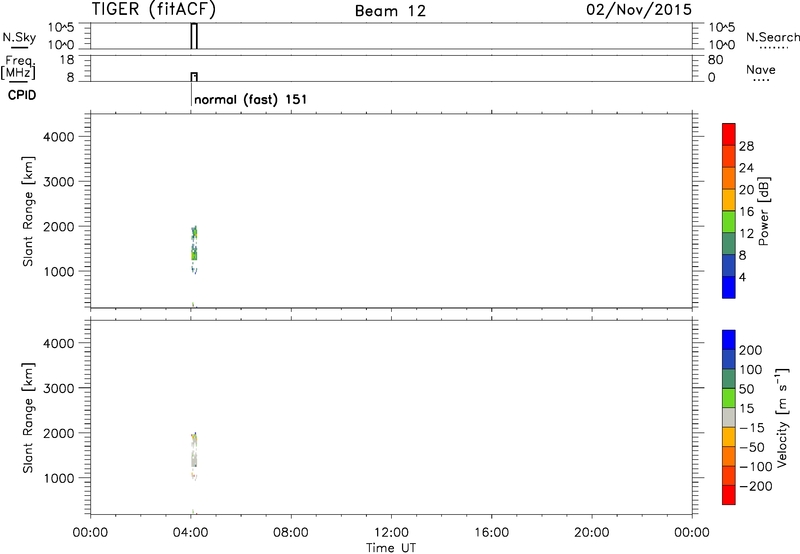The image size is (800, 554).
Task: Click the green 12-16 dB Power colorbar segment
Action: coord(729,221)
